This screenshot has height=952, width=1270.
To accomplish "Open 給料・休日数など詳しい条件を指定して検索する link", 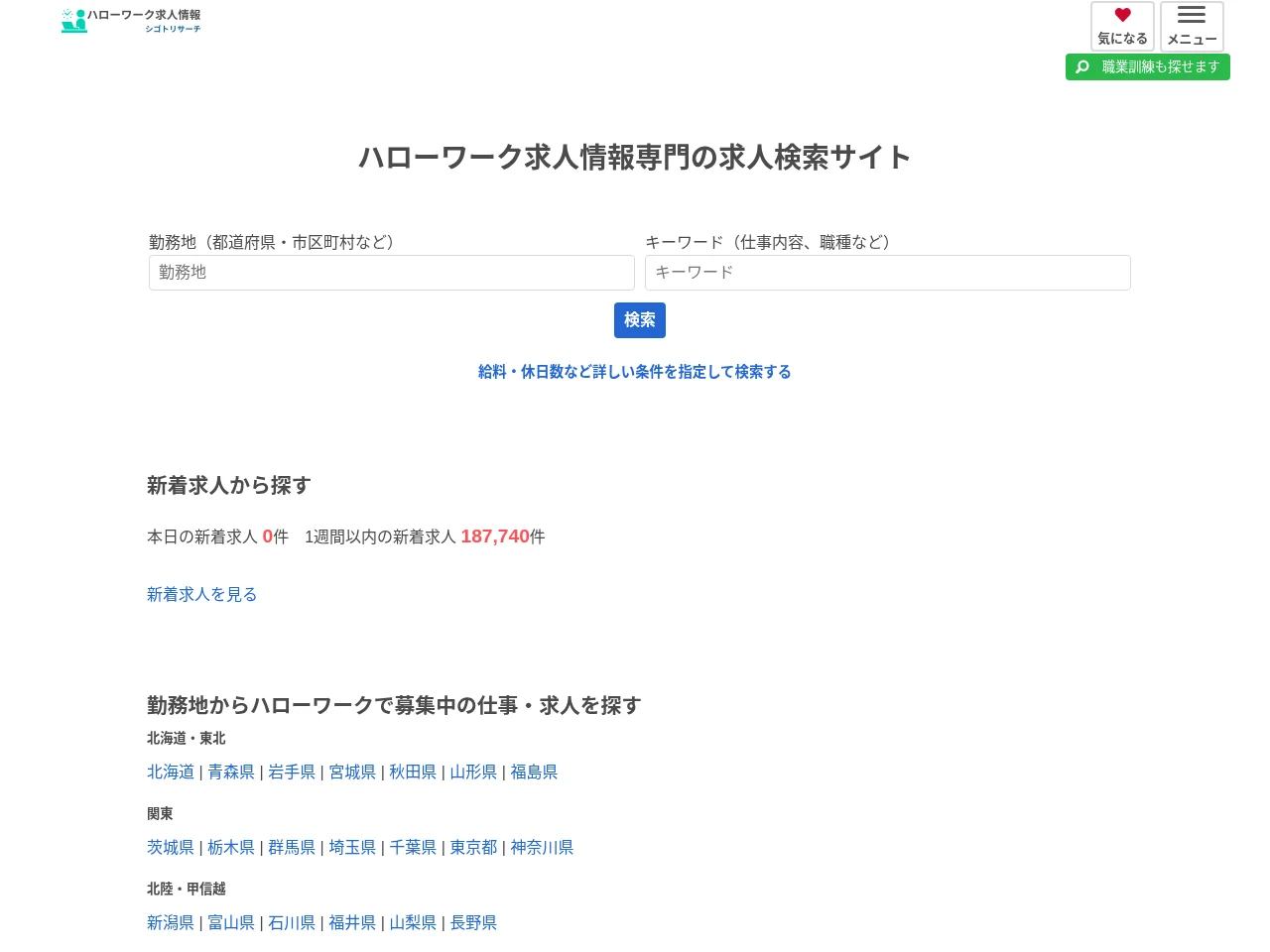I will tap(635, 372).
